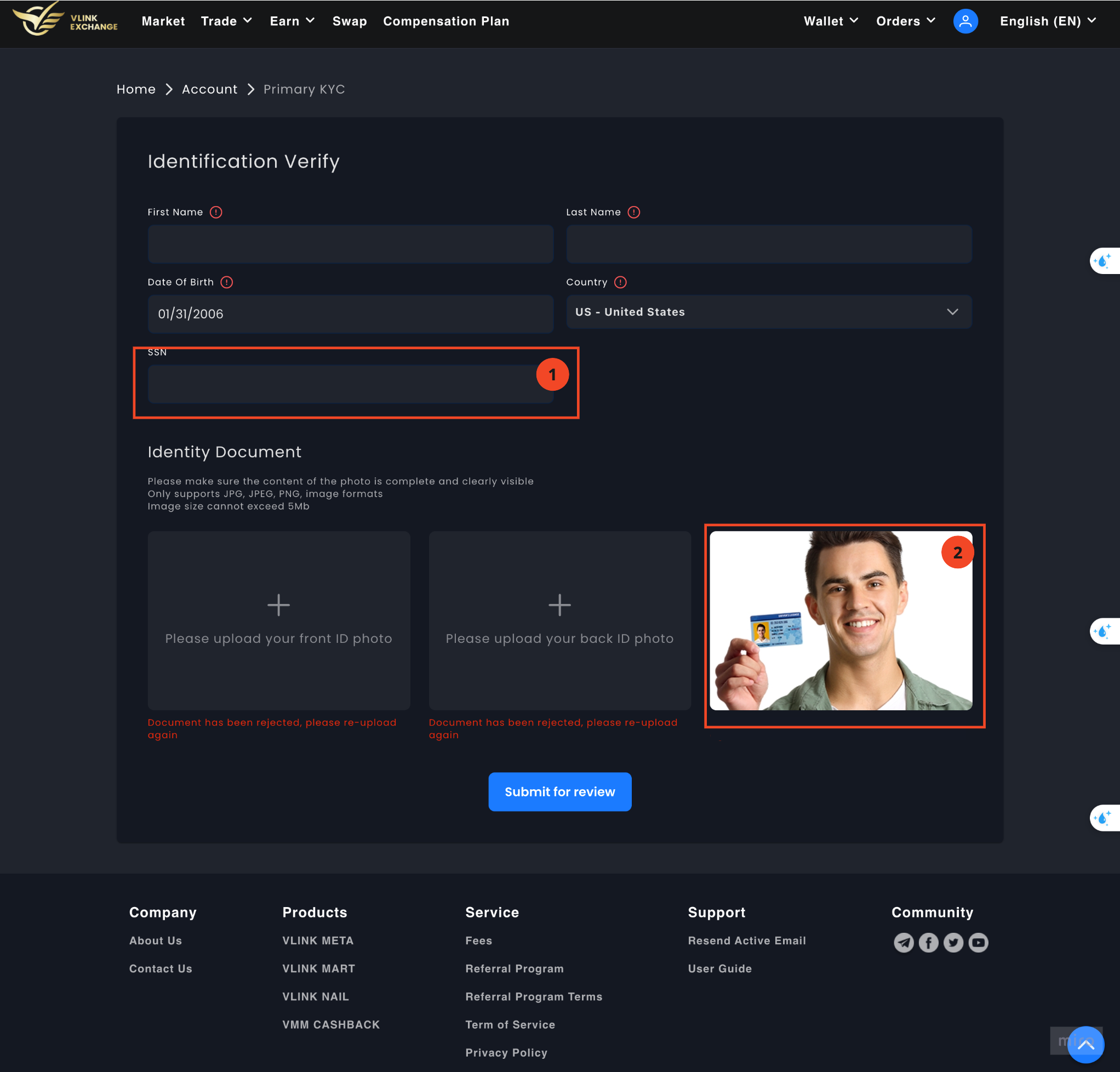Open the Facebook community icon

(929, 942)
